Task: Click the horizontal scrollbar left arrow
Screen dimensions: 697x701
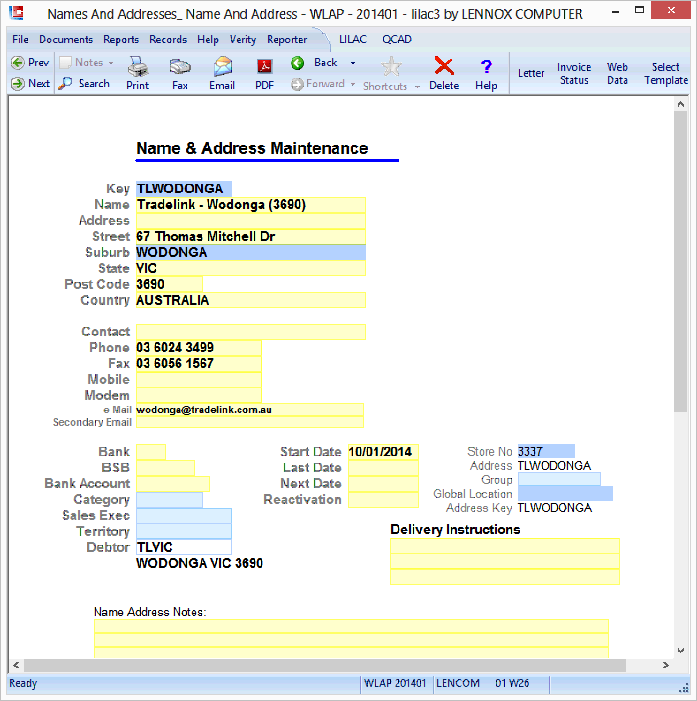Action: [16, 665]
